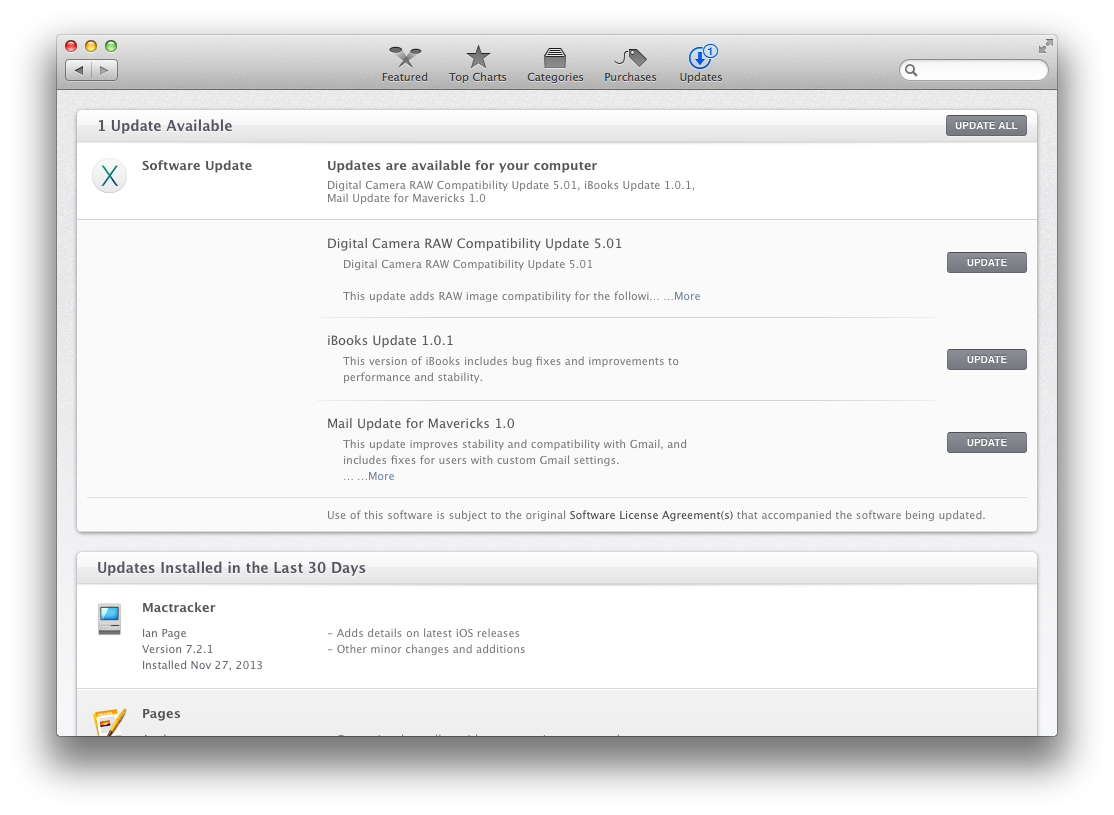This screenshot has height=815, width=1114.
Task: Click the 'Version 7.2.1' text
Action: [x=178, y=649]
